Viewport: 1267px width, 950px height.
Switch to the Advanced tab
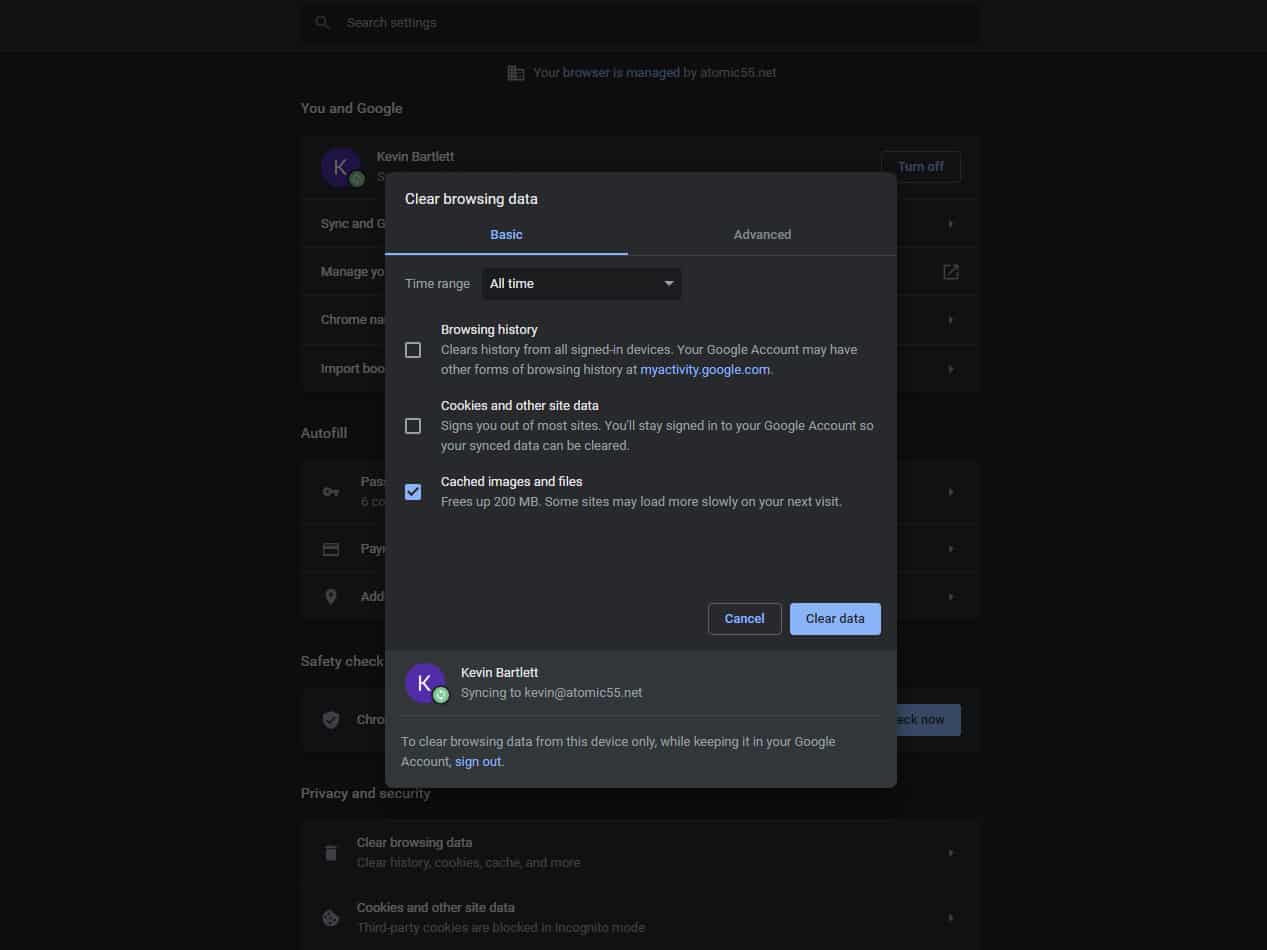pyautogui.click(x=762, y=235)
